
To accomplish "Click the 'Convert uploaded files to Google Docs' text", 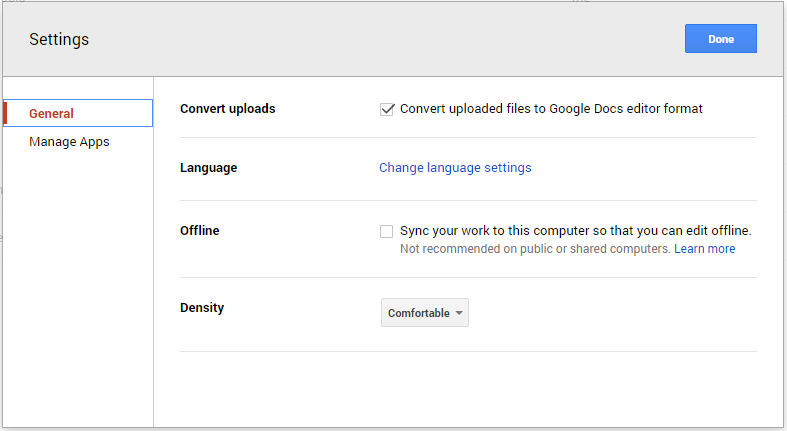I will pyautogui.click(x=551, y=109).
